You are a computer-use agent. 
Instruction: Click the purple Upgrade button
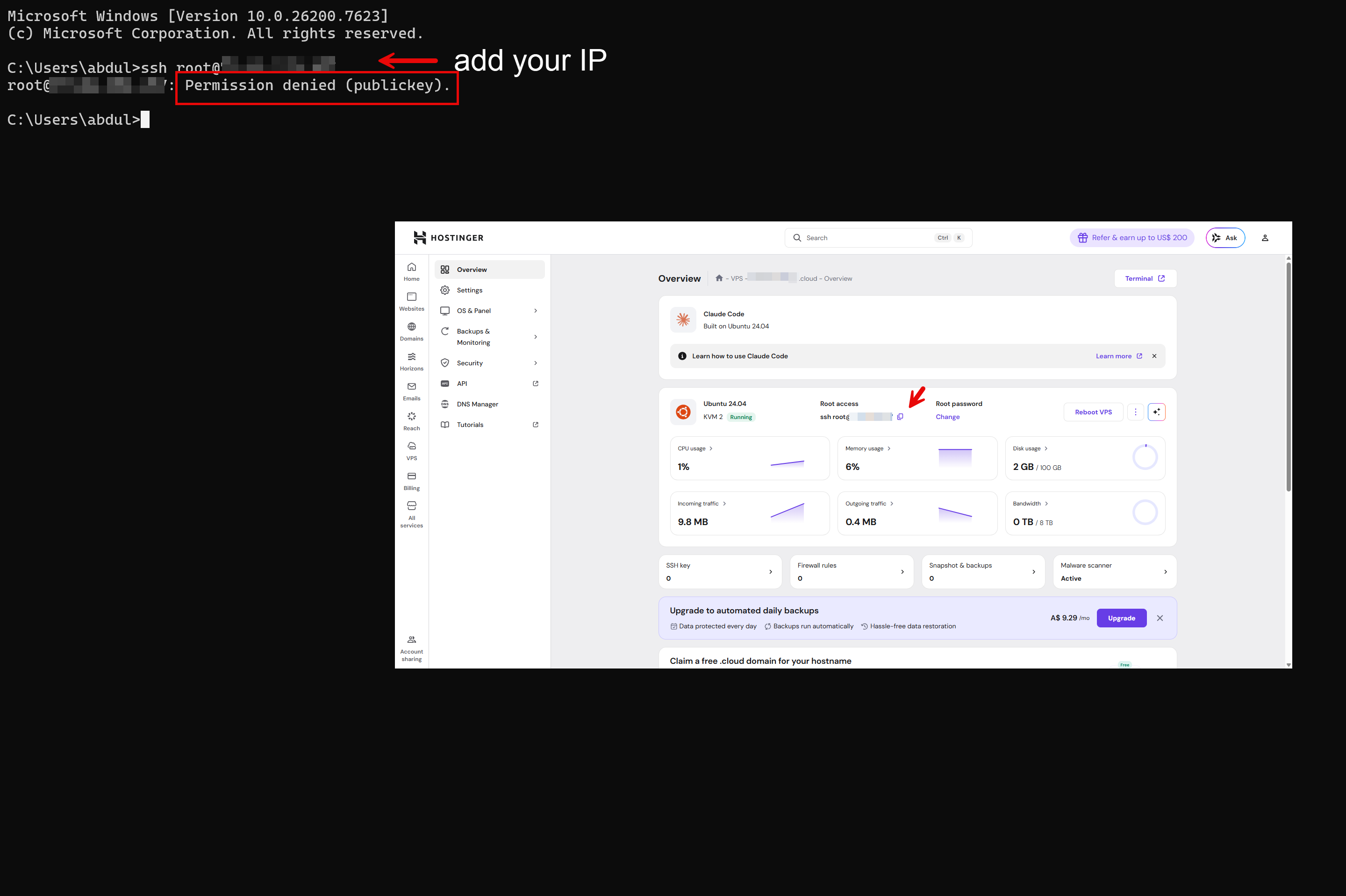[1121, 619]
